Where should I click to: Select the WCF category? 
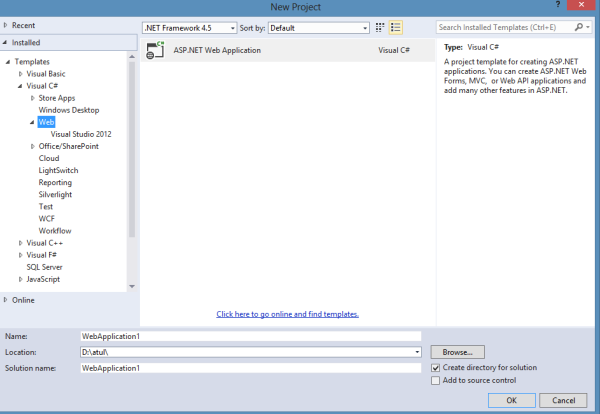point(47,219)
